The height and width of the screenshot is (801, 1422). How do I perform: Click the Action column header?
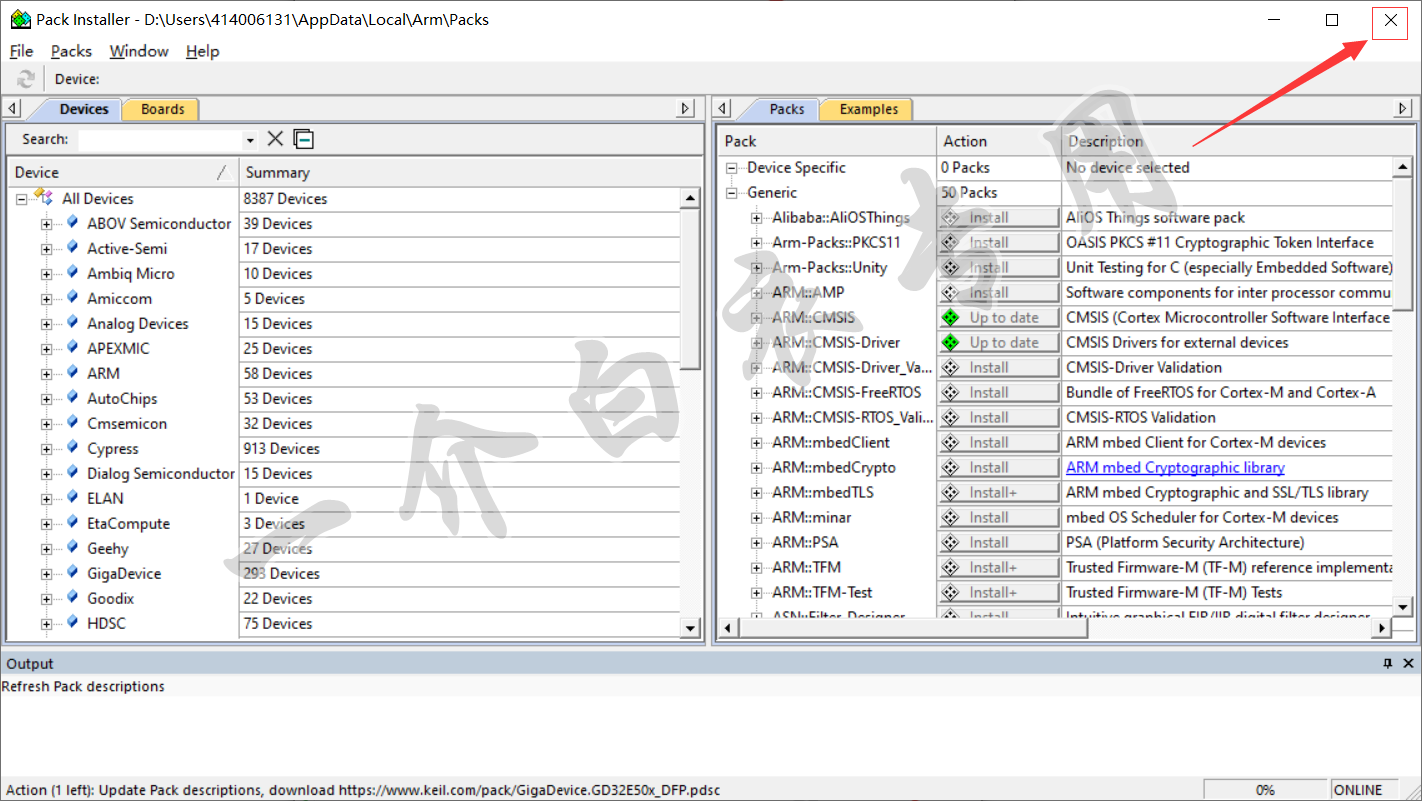[x=998, y=141]
